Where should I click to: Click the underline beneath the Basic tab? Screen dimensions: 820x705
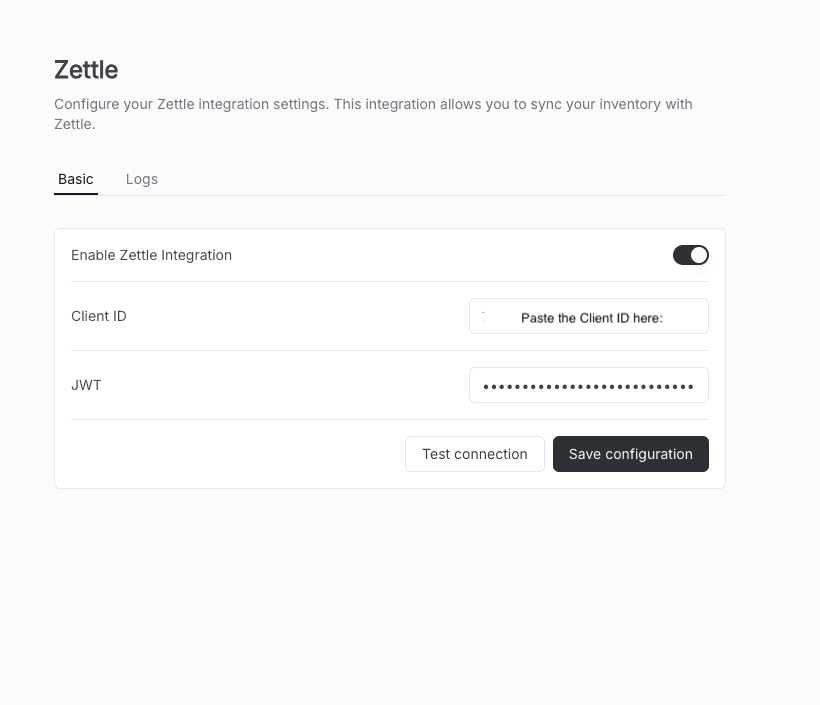coord(76,194)
